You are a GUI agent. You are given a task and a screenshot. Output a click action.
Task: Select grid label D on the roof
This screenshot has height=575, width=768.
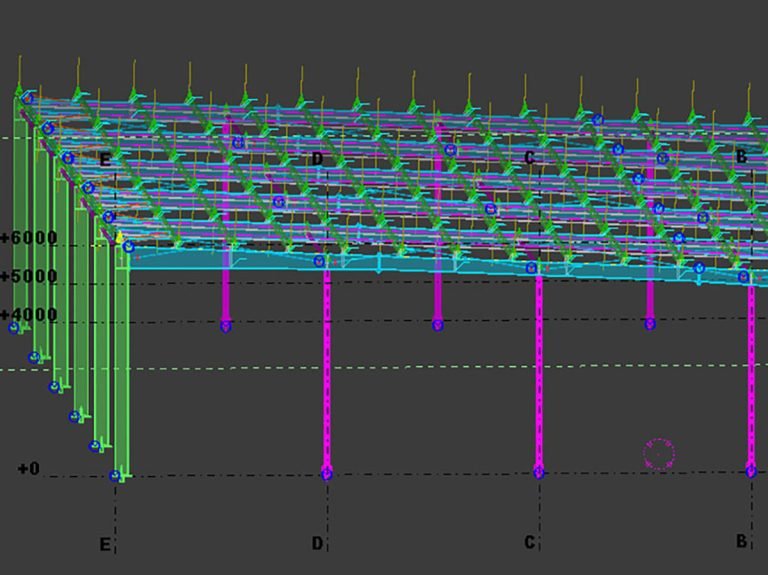click(317, 159)
